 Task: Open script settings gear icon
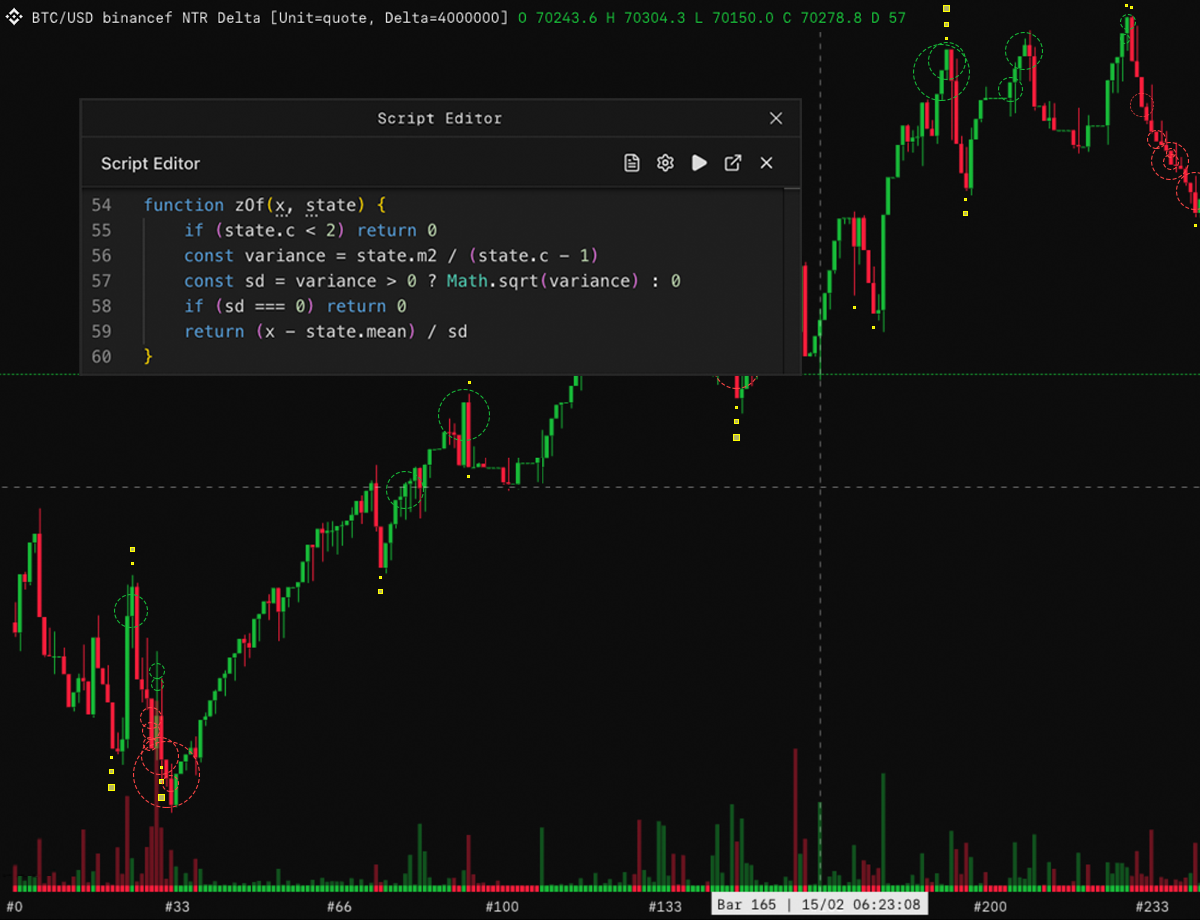tap(665, 163)
